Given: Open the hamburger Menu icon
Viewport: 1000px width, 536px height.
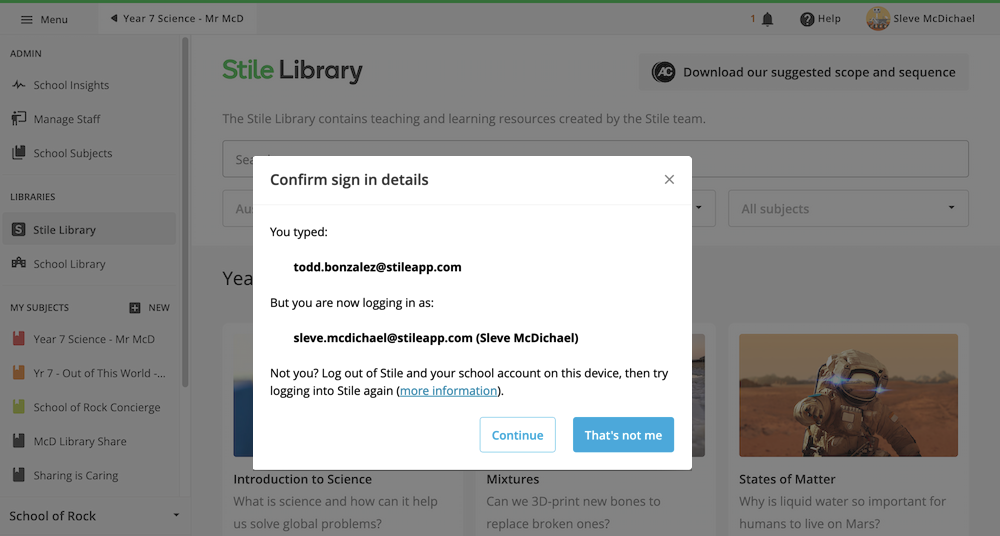Looking at the screenshot, I should [x=27, y=20].
